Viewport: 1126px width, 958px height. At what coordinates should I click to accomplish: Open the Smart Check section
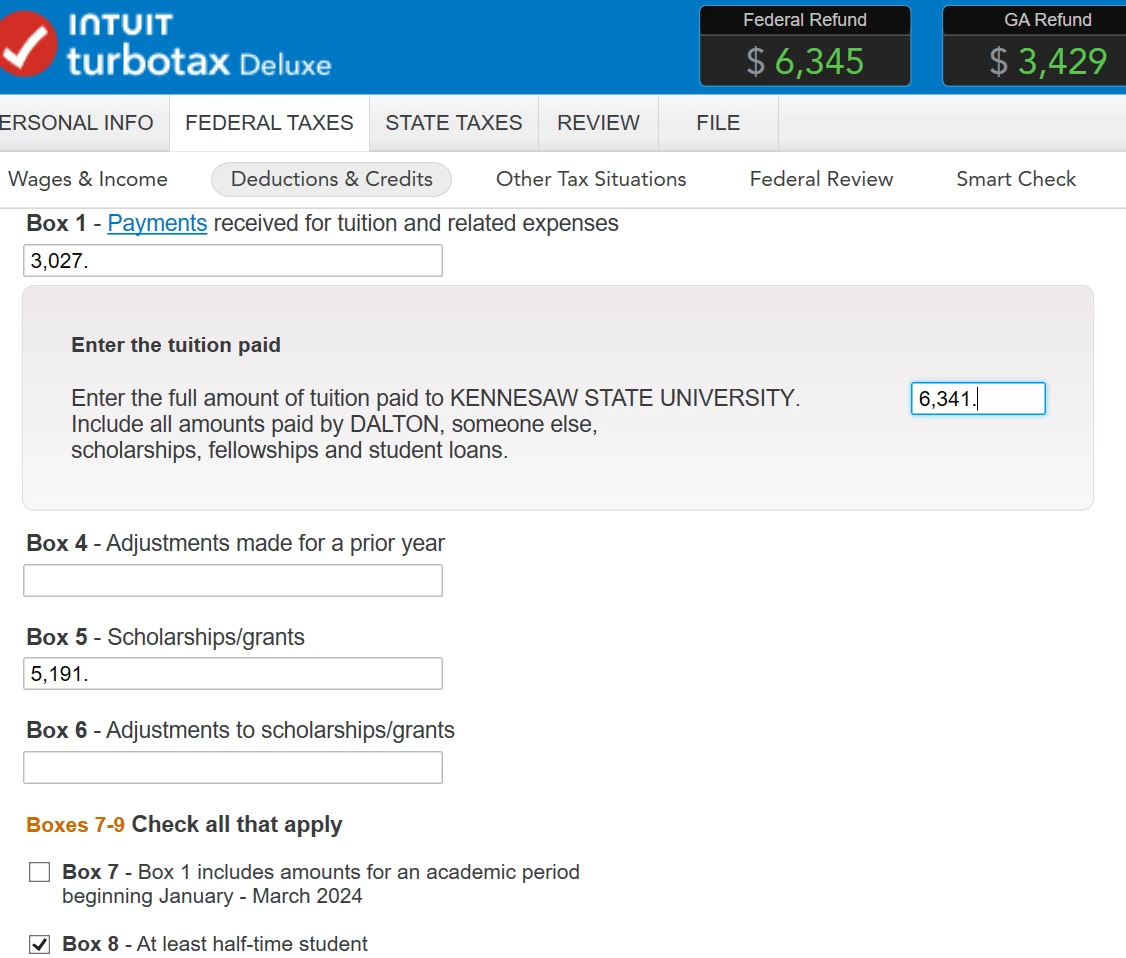pos(1016,180)
